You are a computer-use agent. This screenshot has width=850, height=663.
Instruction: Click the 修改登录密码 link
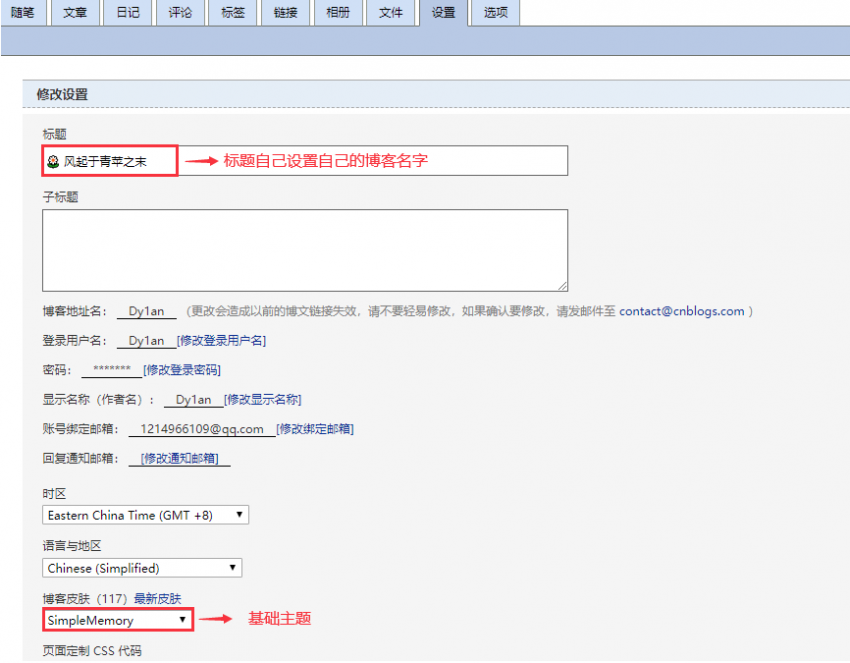click(181, 370)
